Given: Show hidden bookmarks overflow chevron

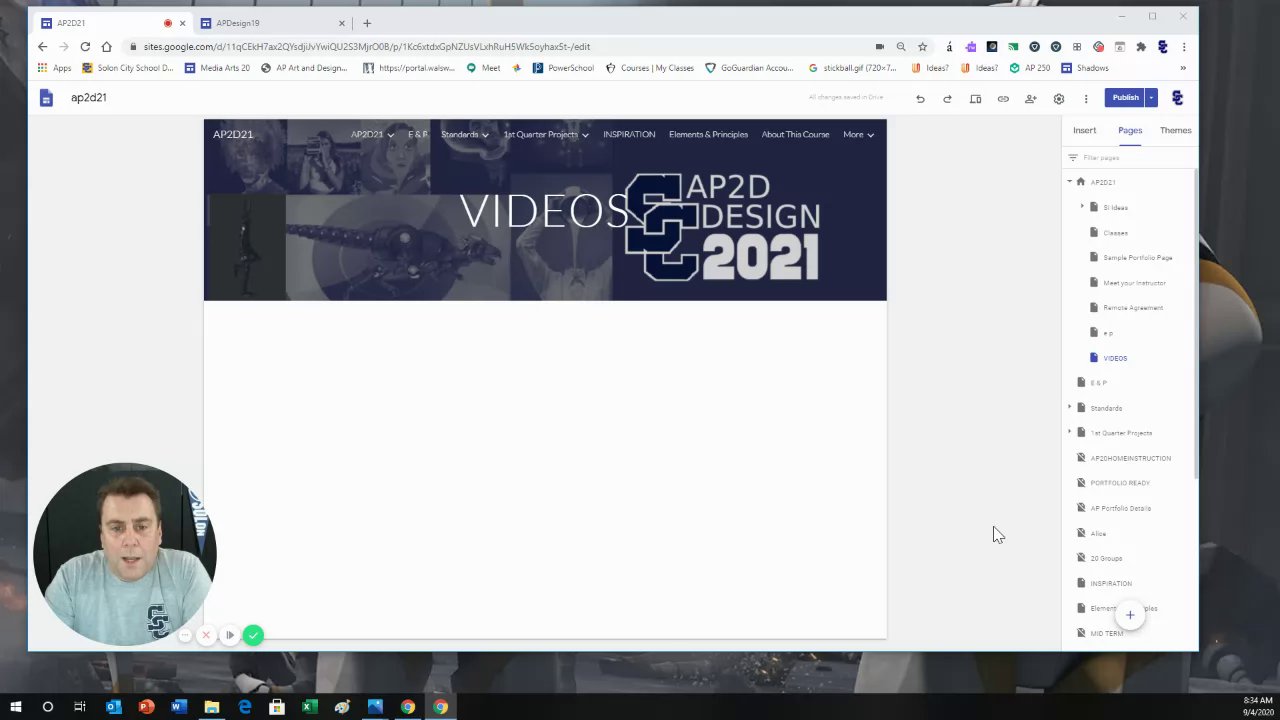Looking at the screenshot, I should 1183,68.
